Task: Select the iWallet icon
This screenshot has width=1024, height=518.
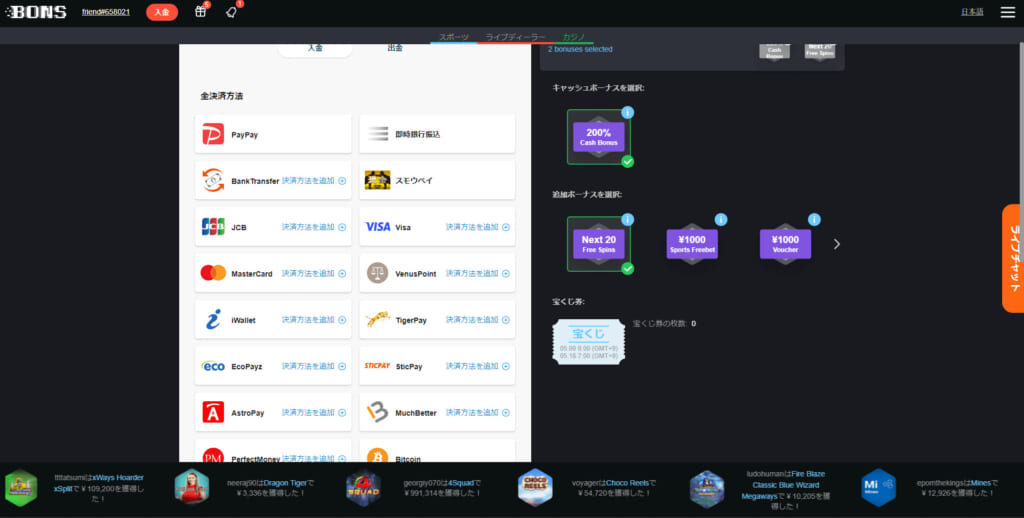Action: tap(213, 319)
